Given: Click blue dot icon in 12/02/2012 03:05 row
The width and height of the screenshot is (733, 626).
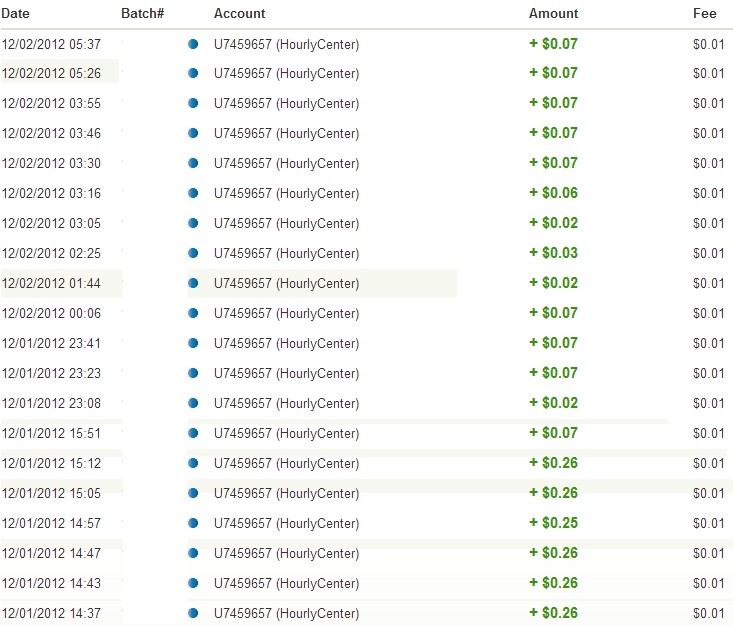Looking at the screenshot, I should click(x=193, y=223).
